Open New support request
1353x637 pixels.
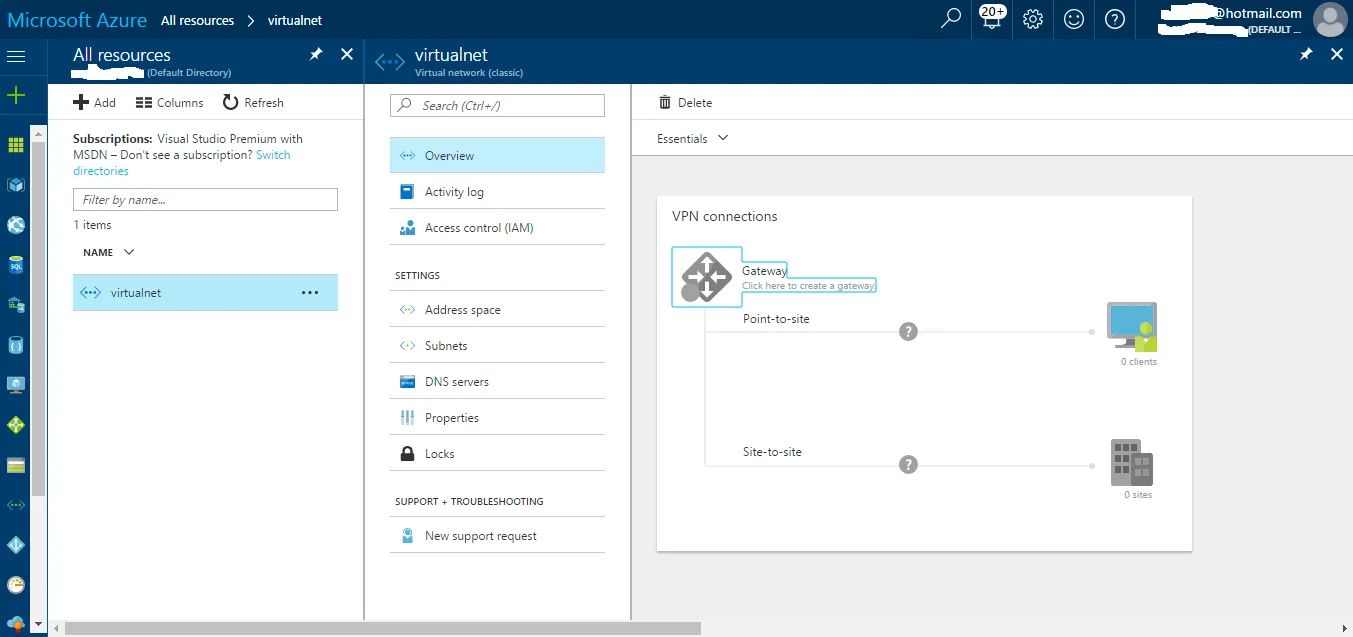tap(497, 535)
